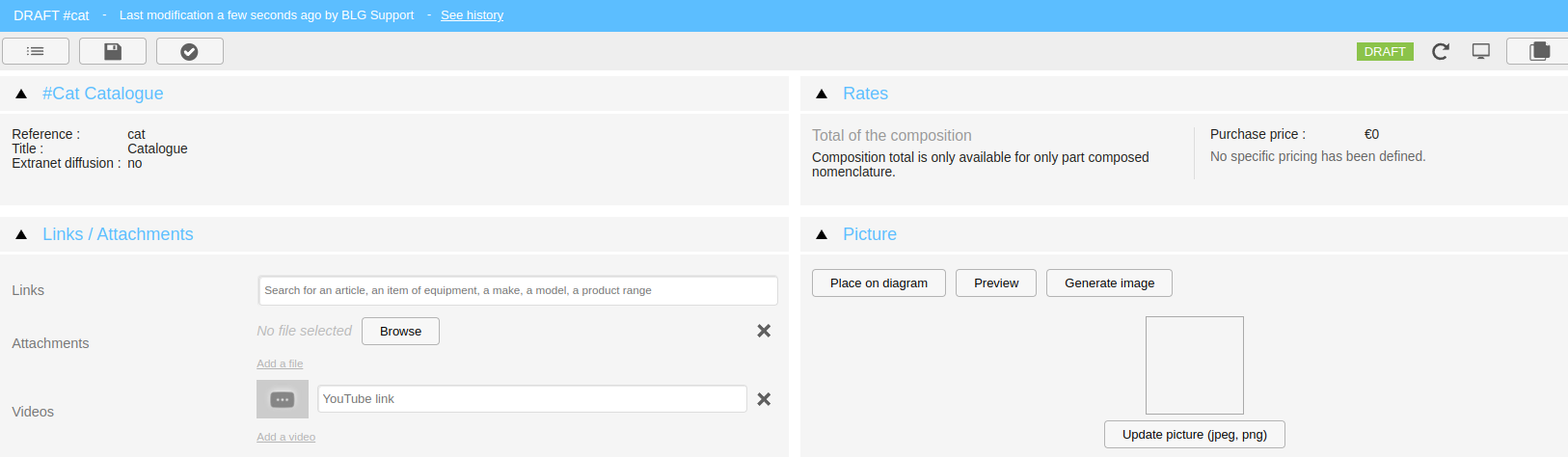Refresh using the circular arrow icon
The image size is (1568, 457).
coord(1441,51)
